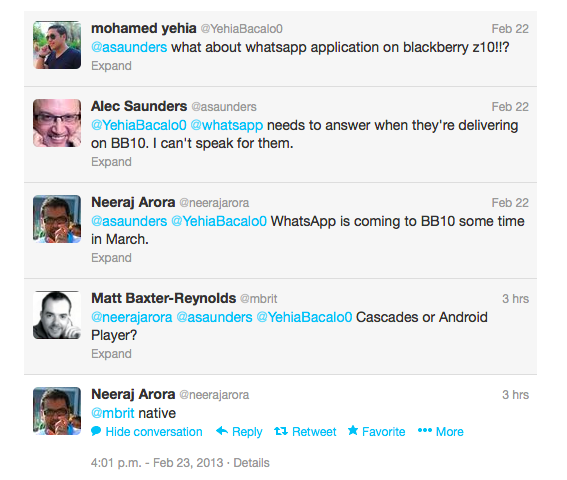
Task: Expand mohamed yehia's tweet
Action: (111, 66)
